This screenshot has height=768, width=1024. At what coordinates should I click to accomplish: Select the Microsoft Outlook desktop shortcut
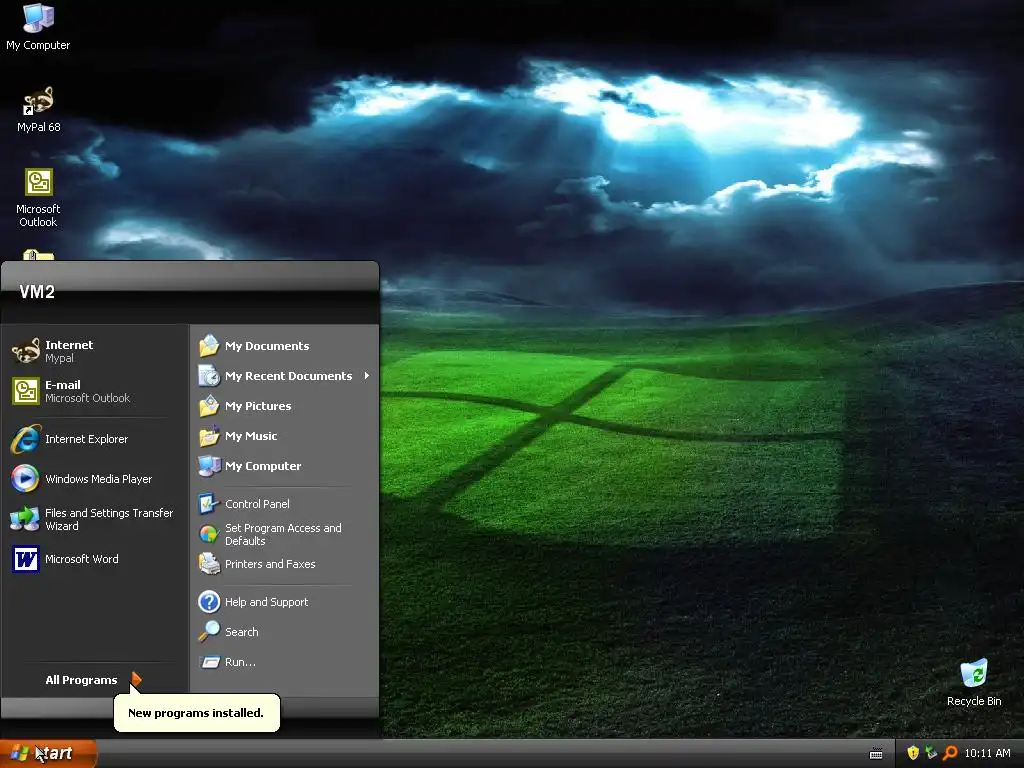point(38,198)
